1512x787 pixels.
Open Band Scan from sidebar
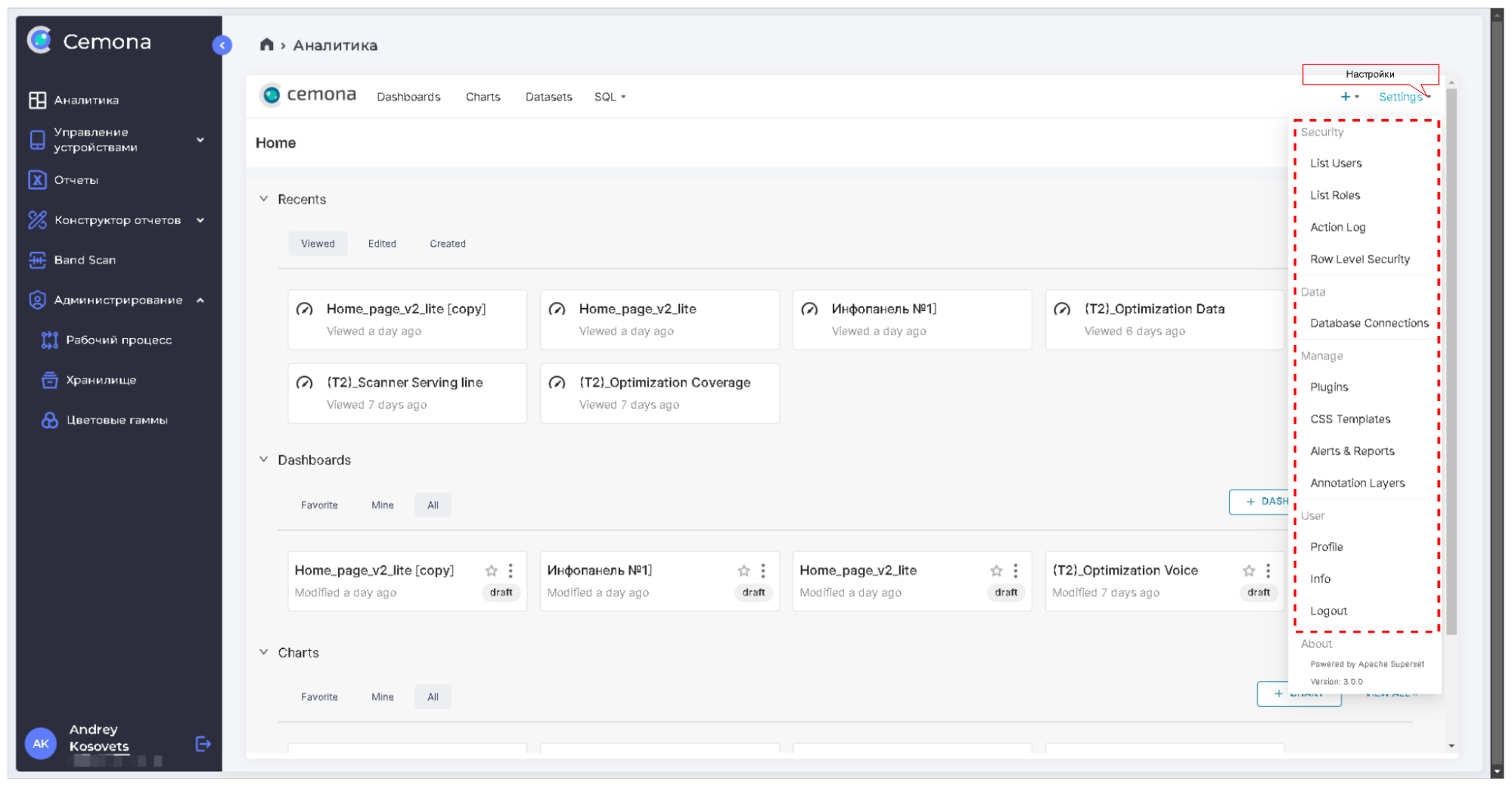coord(85,260)
